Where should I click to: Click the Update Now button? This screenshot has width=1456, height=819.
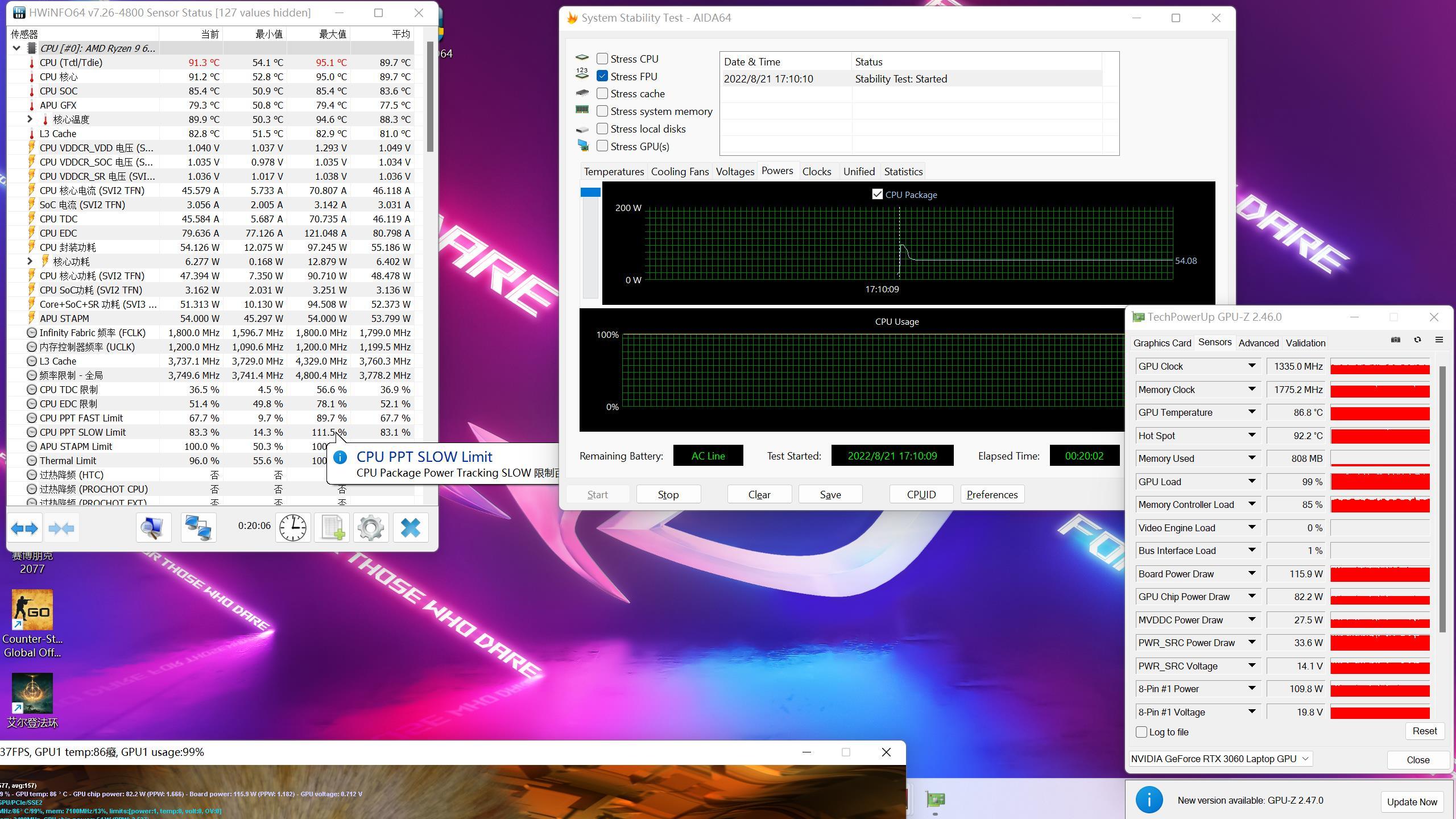pyautogui.click(x=1412, y=802)
